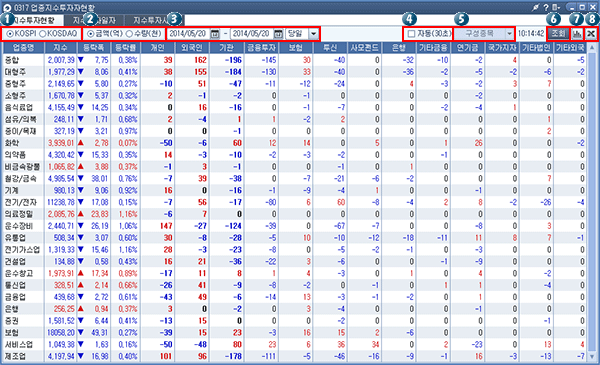The width and height of the screenshot is (600, 365).
Task: Open the end date calendar picker
Action: (x=279, y=34)
